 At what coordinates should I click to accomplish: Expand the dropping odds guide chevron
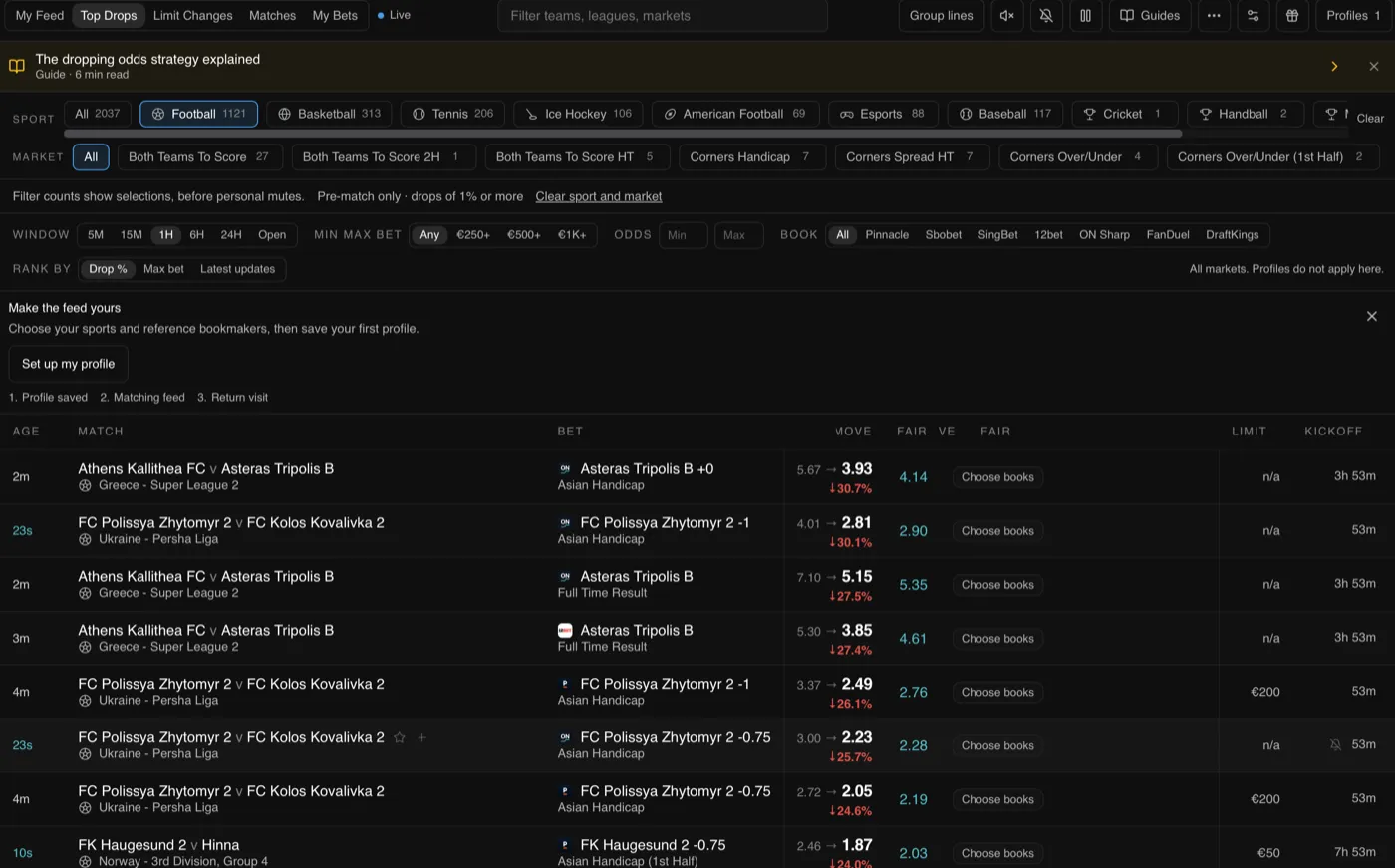click(1334, 66)
